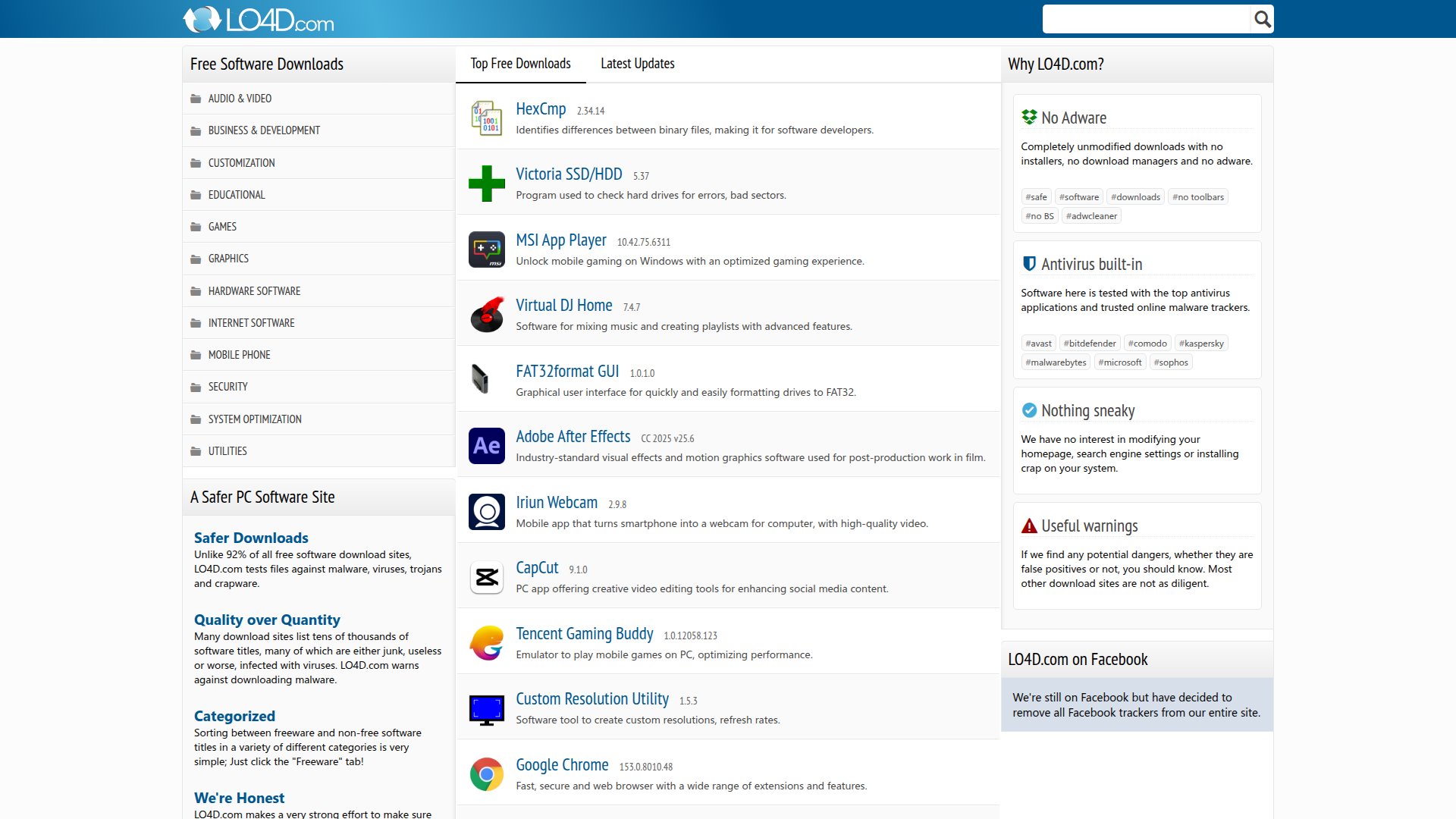This screenshot has width=1456, height=819.
Task: Click the Google Chrome icon
Action: [487, 773]
